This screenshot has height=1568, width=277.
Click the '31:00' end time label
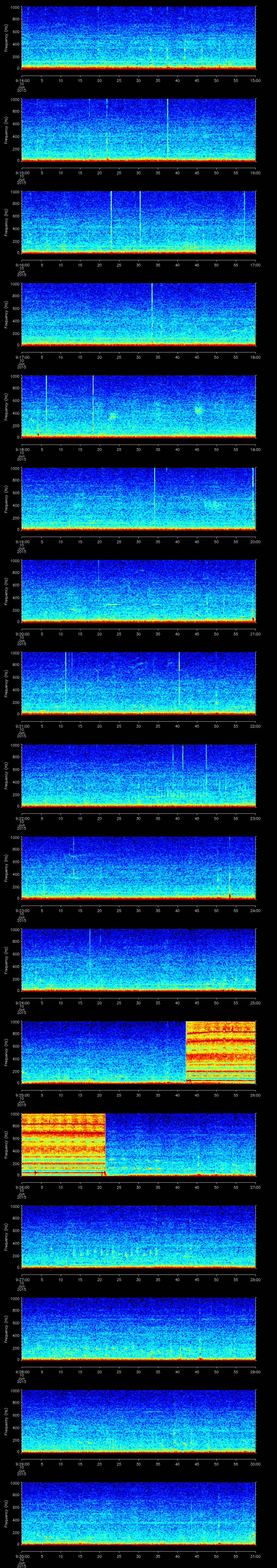(x=256, y=1556)
